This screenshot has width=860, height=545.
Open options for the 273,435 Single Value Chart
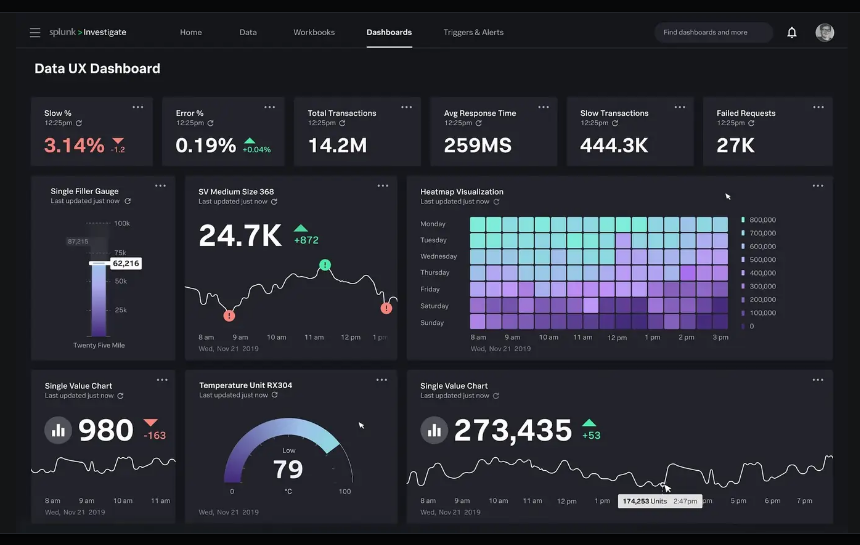click(x=818, y=380)
